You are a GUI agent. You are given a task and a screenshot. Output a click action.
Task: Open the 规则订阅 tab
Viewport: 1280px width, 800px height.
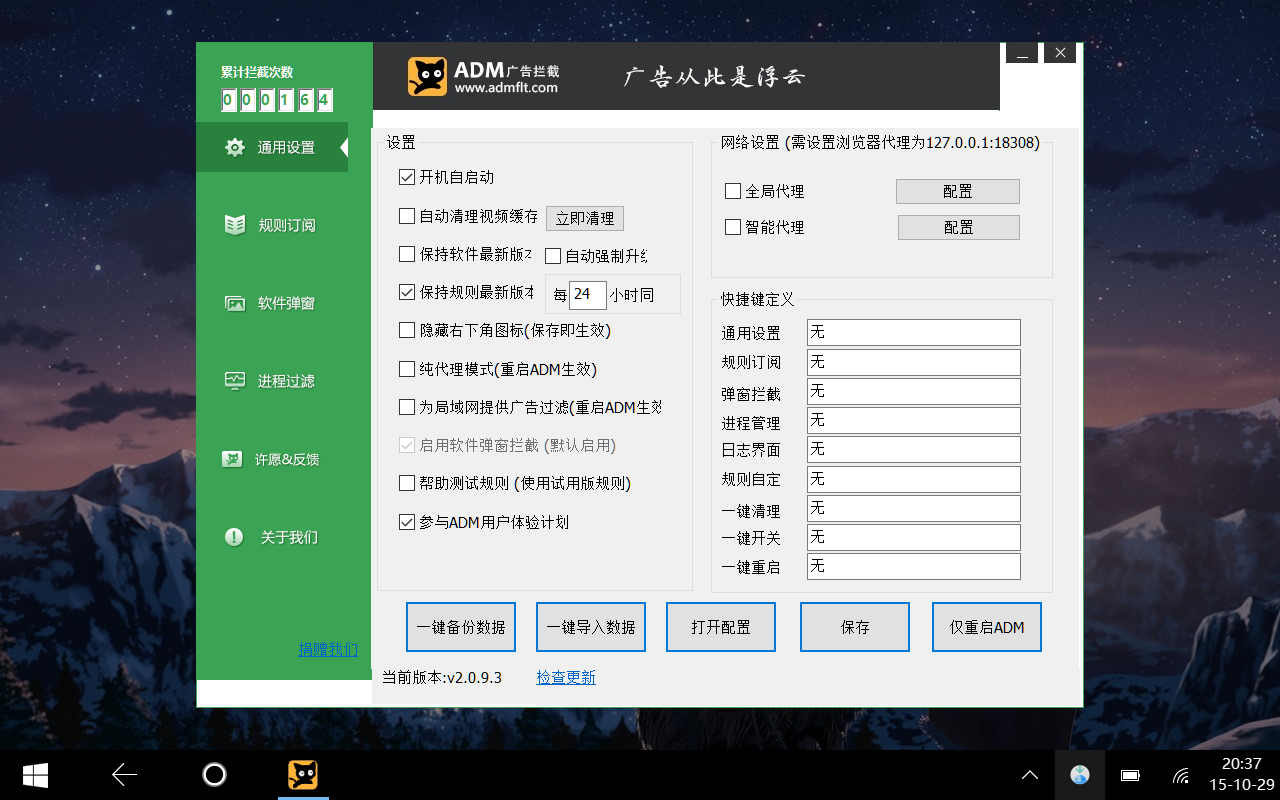(272, 225)
